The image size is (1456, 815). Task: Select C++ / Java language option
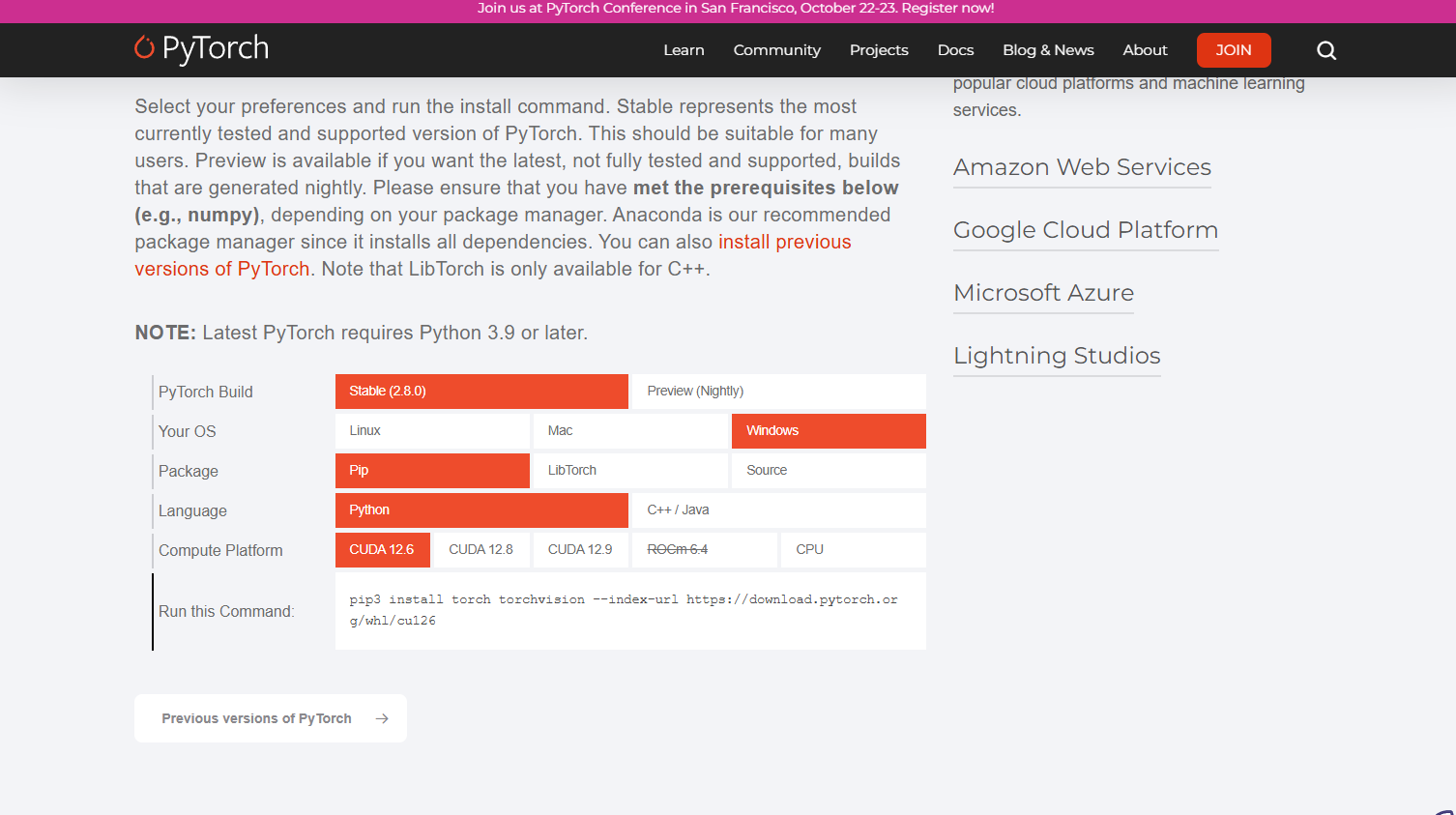779,510
